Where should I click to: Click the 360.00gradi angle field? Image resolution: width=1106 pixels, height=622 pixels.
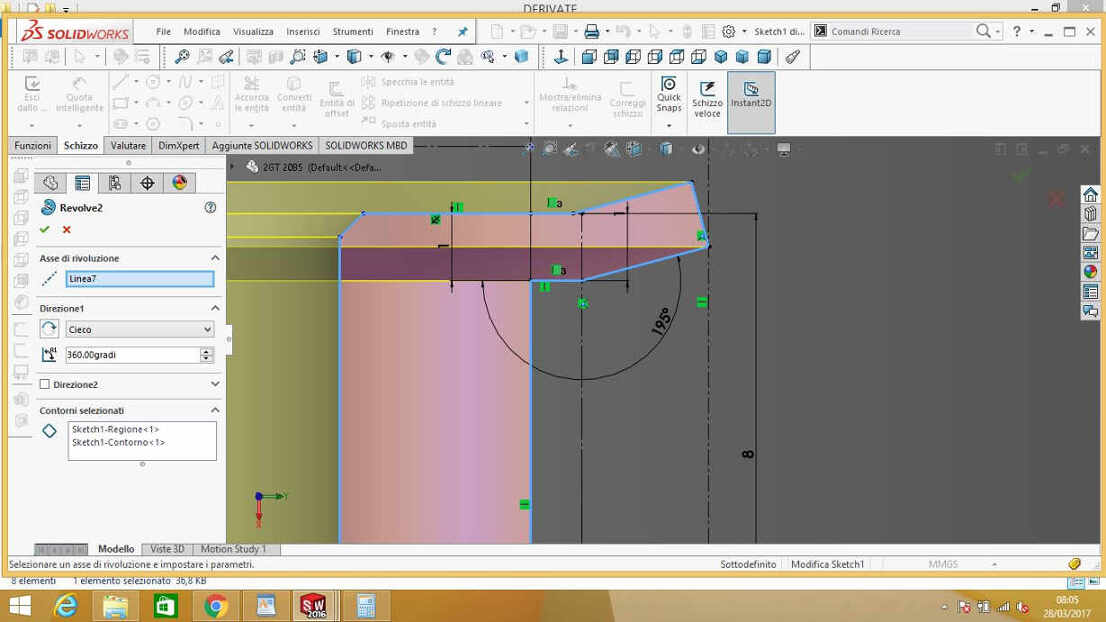133,355
